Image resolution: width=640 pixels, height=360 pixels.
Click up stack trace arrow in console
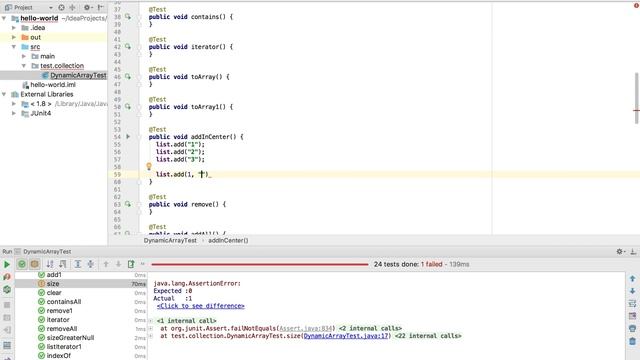[632, 278]
